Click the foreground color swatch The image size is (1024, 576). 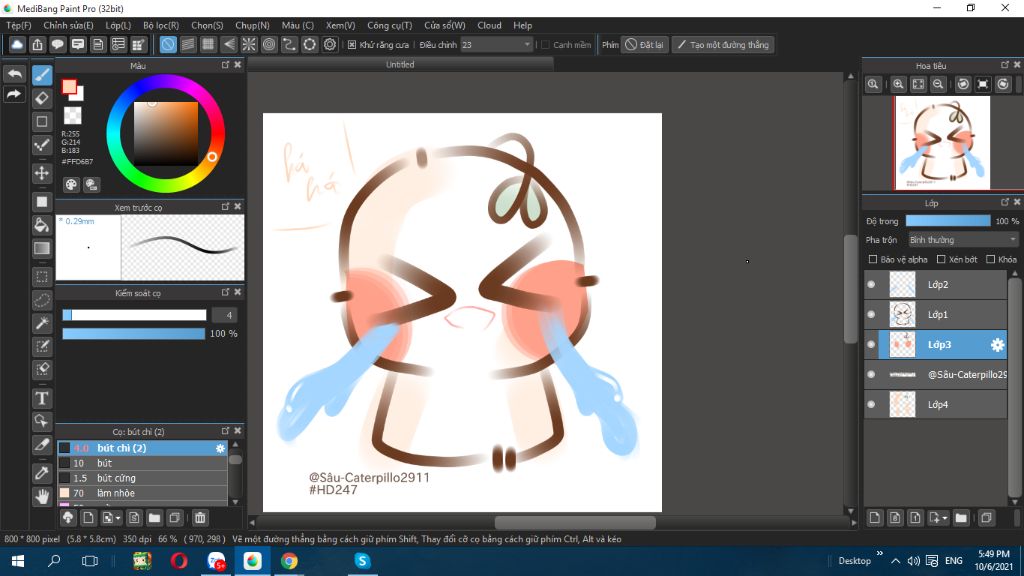[x=69, y=87]
